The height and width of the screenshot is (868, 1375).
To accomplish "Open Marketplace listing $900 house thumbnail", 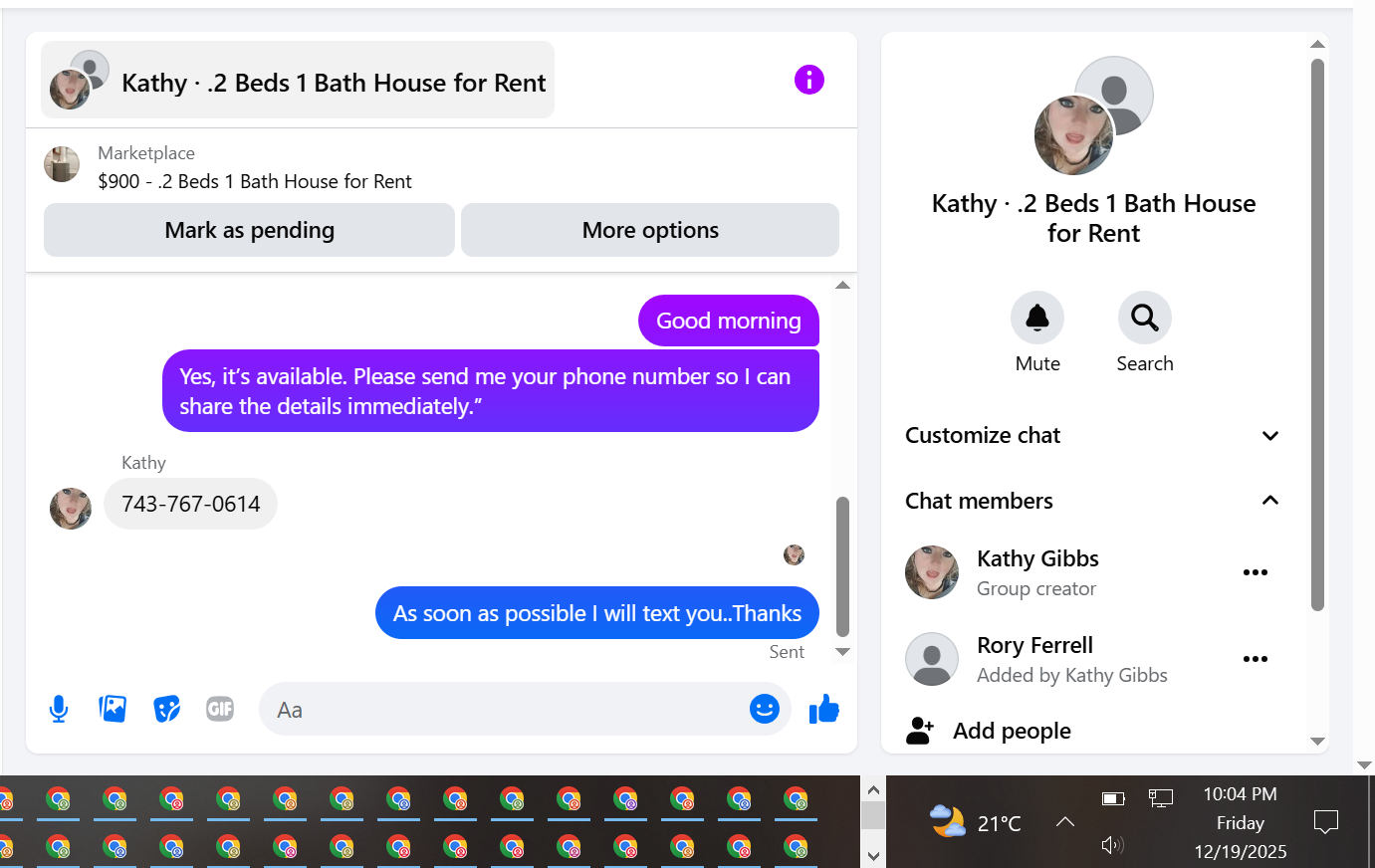I will pyautogui.click(x=62, y=164).
